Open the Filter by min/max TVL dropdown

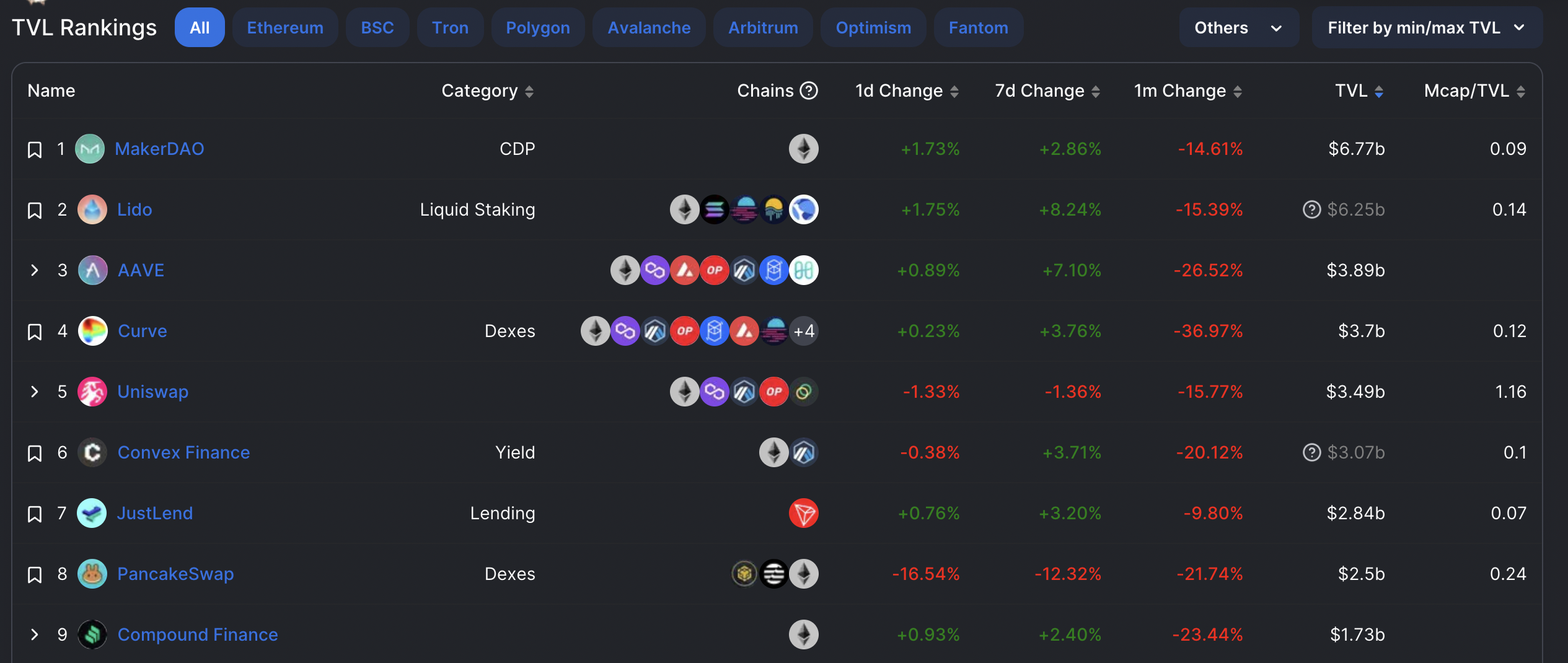tap(1426, 28)
